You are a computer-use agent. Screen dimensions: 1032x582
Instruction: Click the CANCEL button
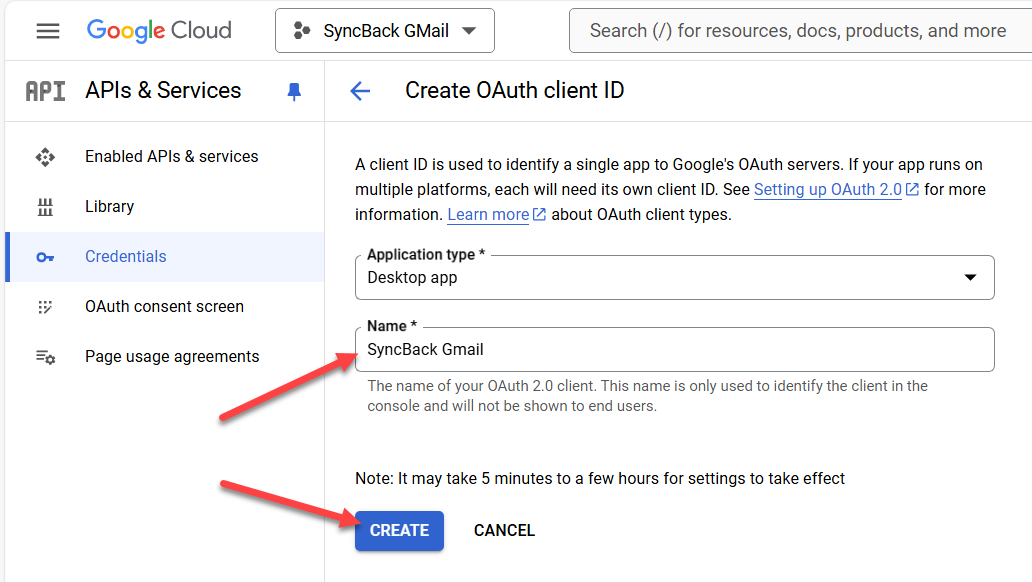point(504,531)
